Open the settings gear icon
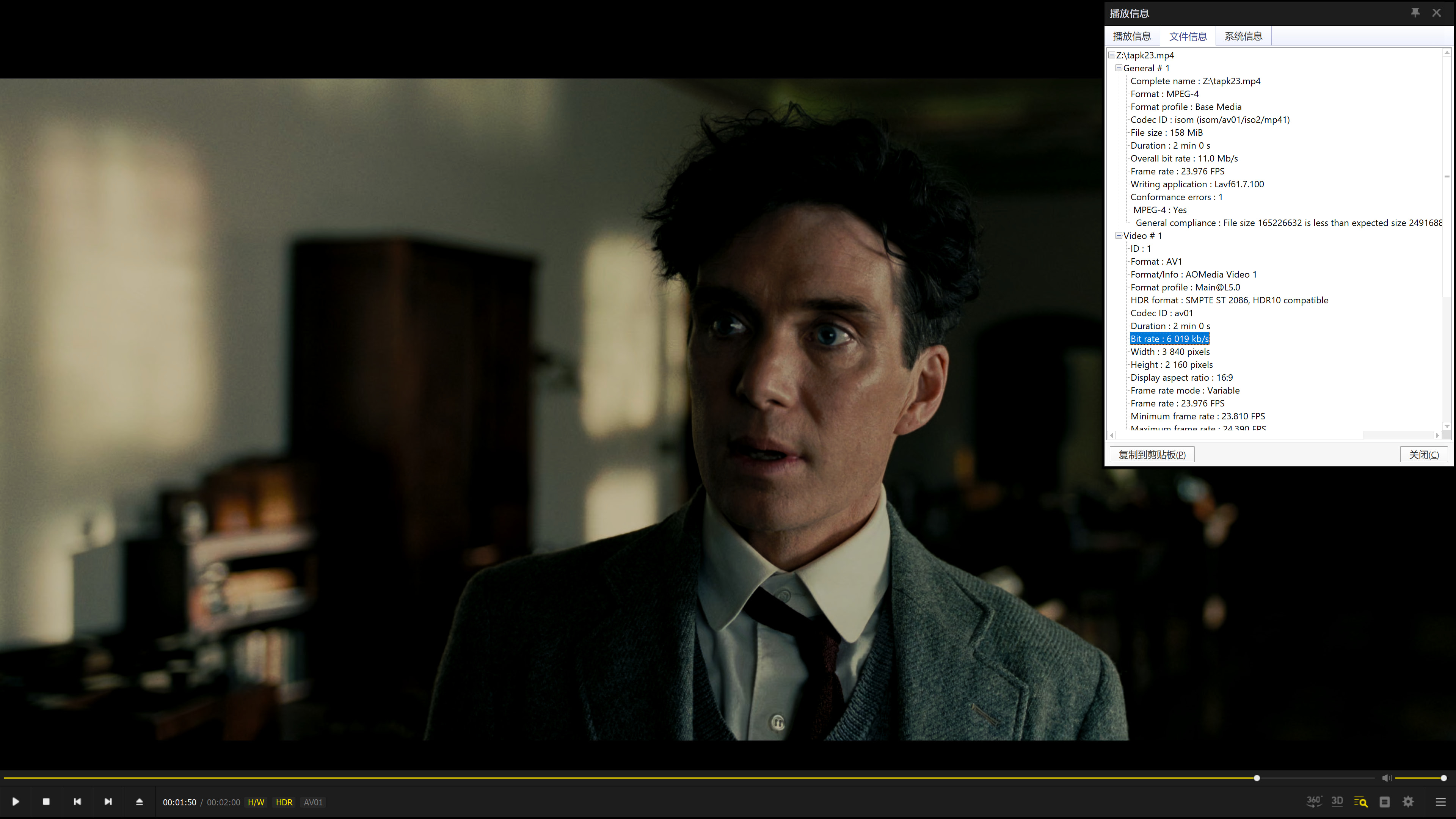The height and width of the screenshot is (819, 1456). pos(1408,802)
